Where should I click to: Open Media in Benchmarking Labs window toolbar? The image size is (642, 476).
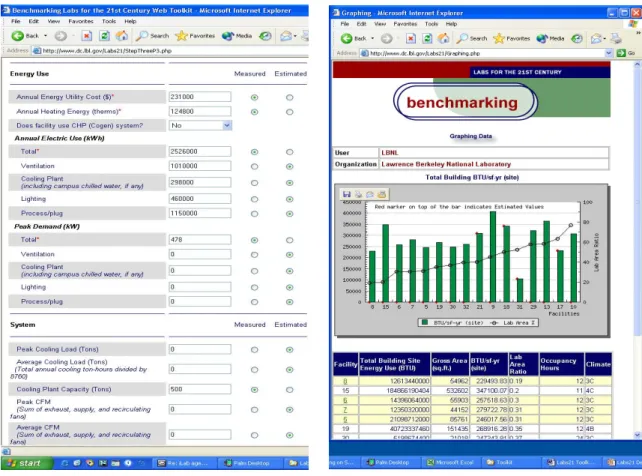click(x=237, y=36)
